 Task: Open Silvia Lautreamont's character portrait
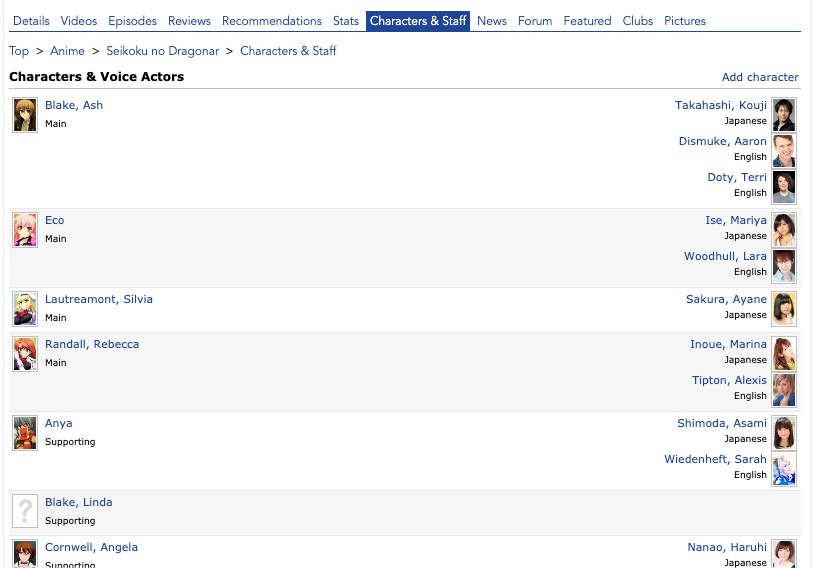point(25,309)
